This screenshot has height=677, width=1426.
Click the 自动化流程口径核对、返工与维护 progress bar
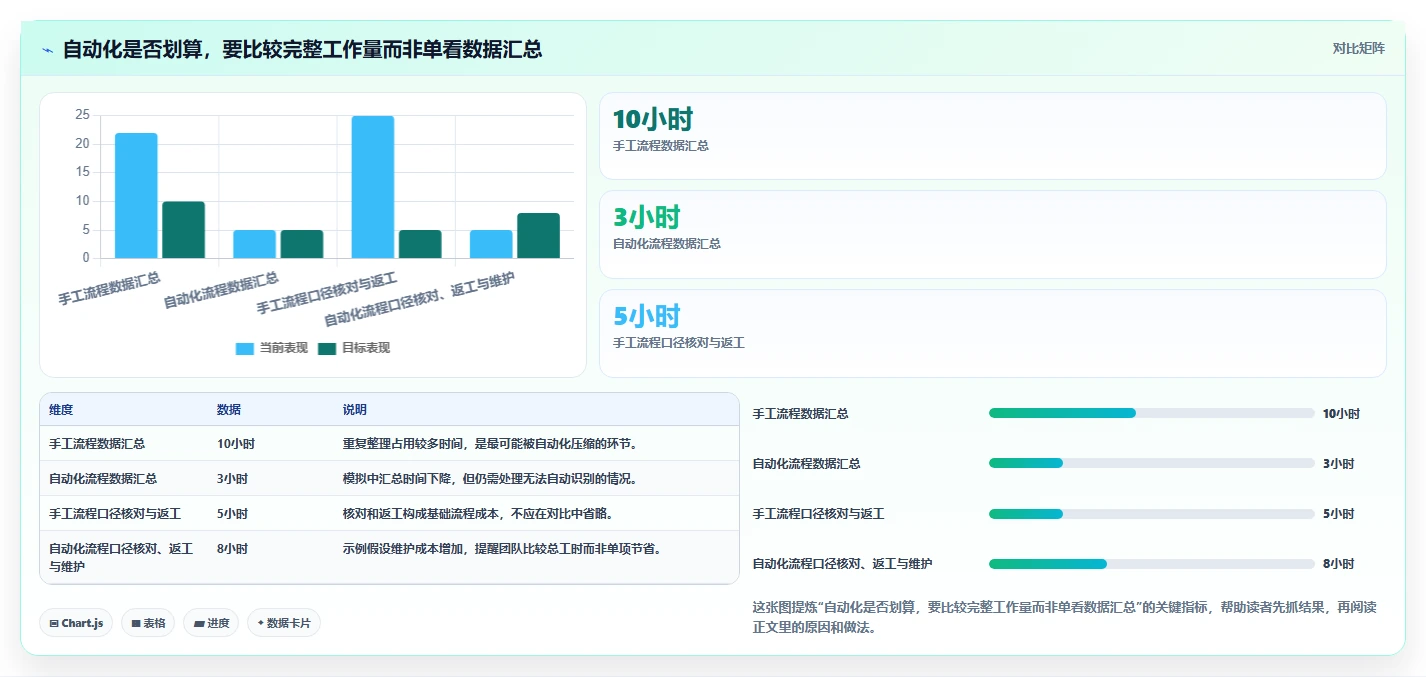[x=1151, y=564]
